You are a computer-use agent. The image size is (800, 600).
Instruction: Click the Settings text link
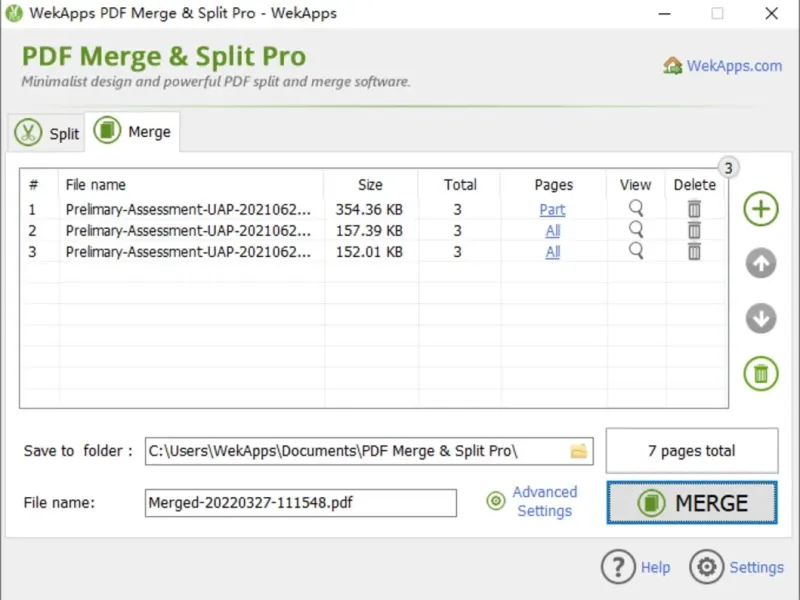(756, 567)
